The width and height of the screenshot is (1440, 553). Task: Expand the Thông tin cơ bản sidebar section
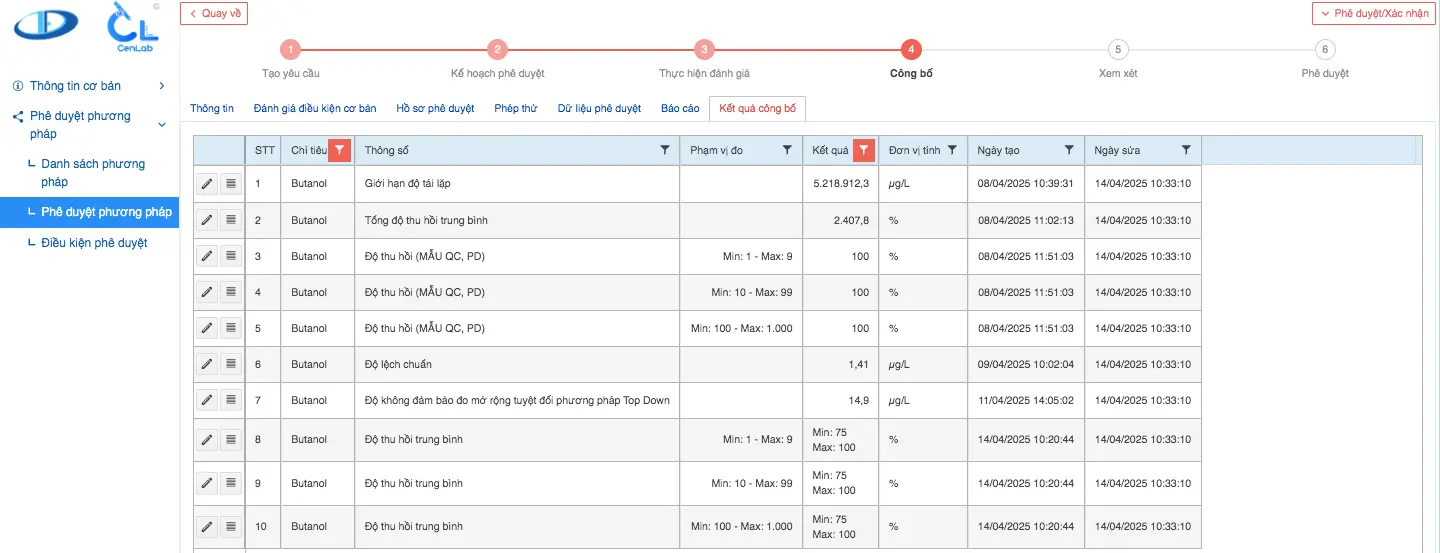click(89, 86)
